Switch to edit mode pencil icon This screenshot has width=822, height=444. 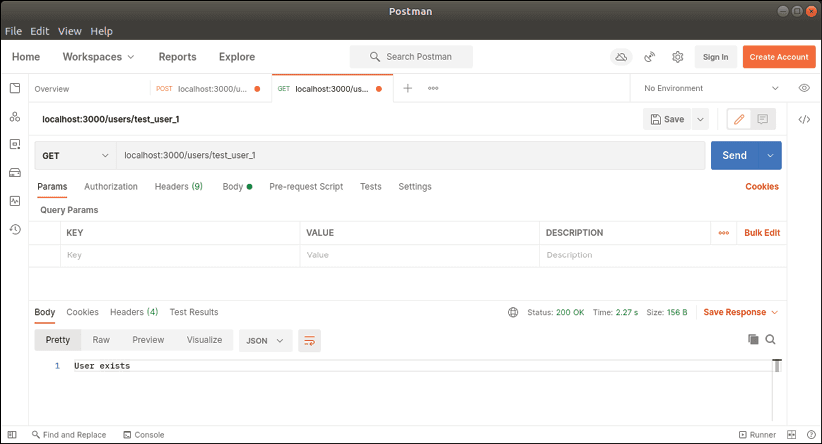tap(739, 119)
